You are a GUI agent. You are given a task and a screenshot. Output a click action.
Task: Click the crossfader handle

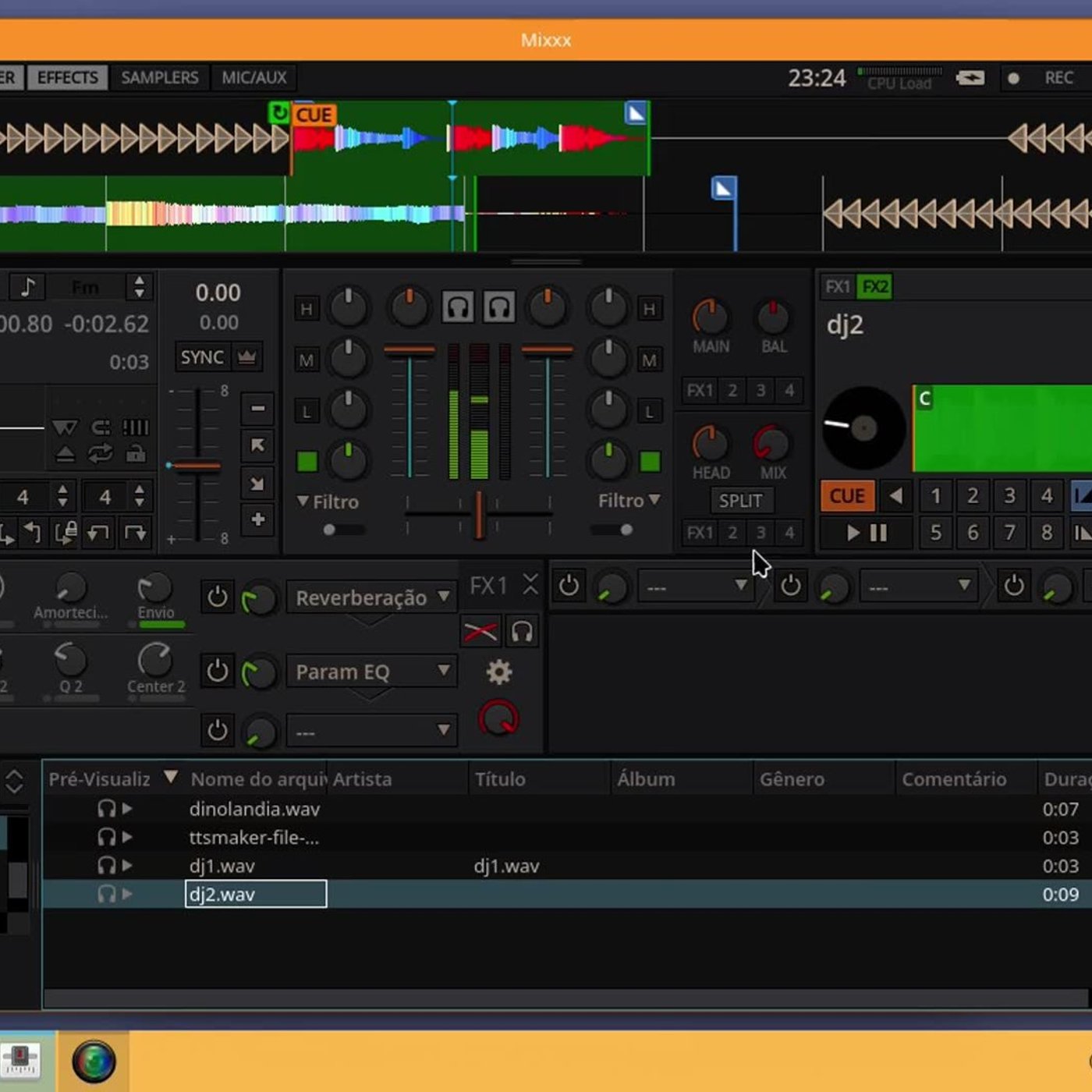[480, 515]
